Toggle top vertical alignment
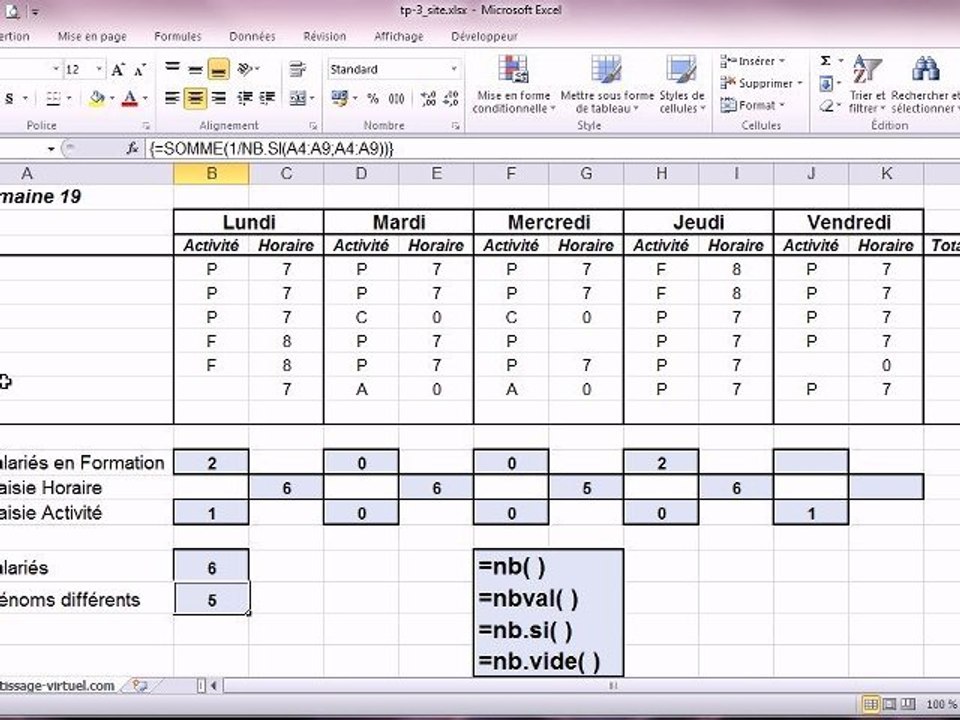This screenshot has height=720, width=960. click(173, 69)
